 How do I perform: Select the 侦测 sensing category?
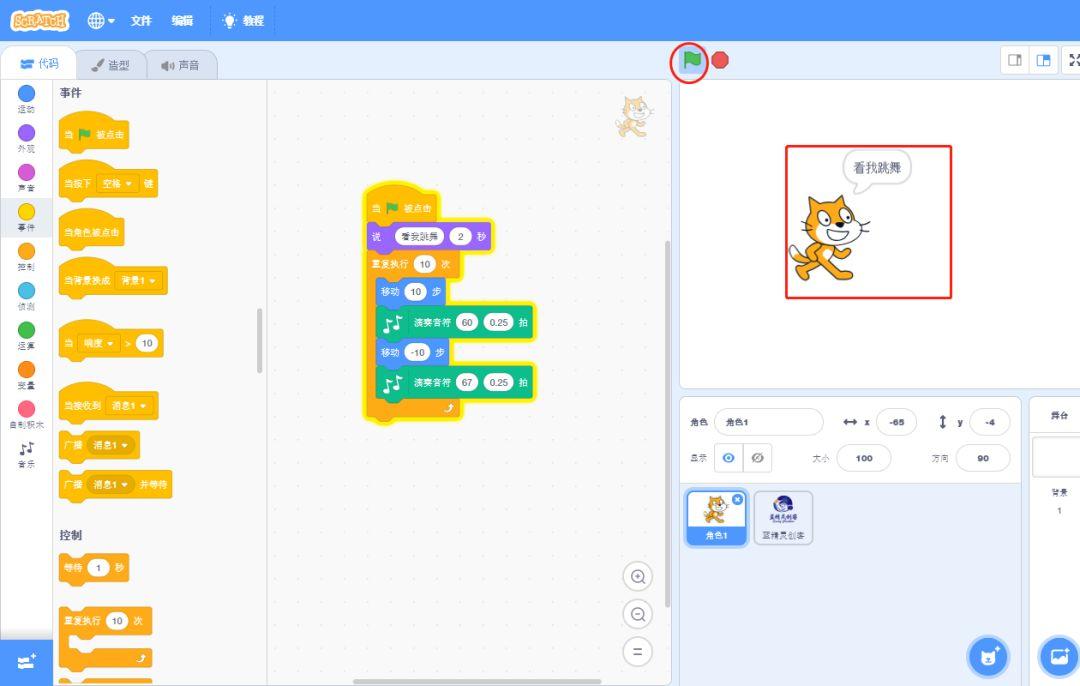tap(26, 295)
